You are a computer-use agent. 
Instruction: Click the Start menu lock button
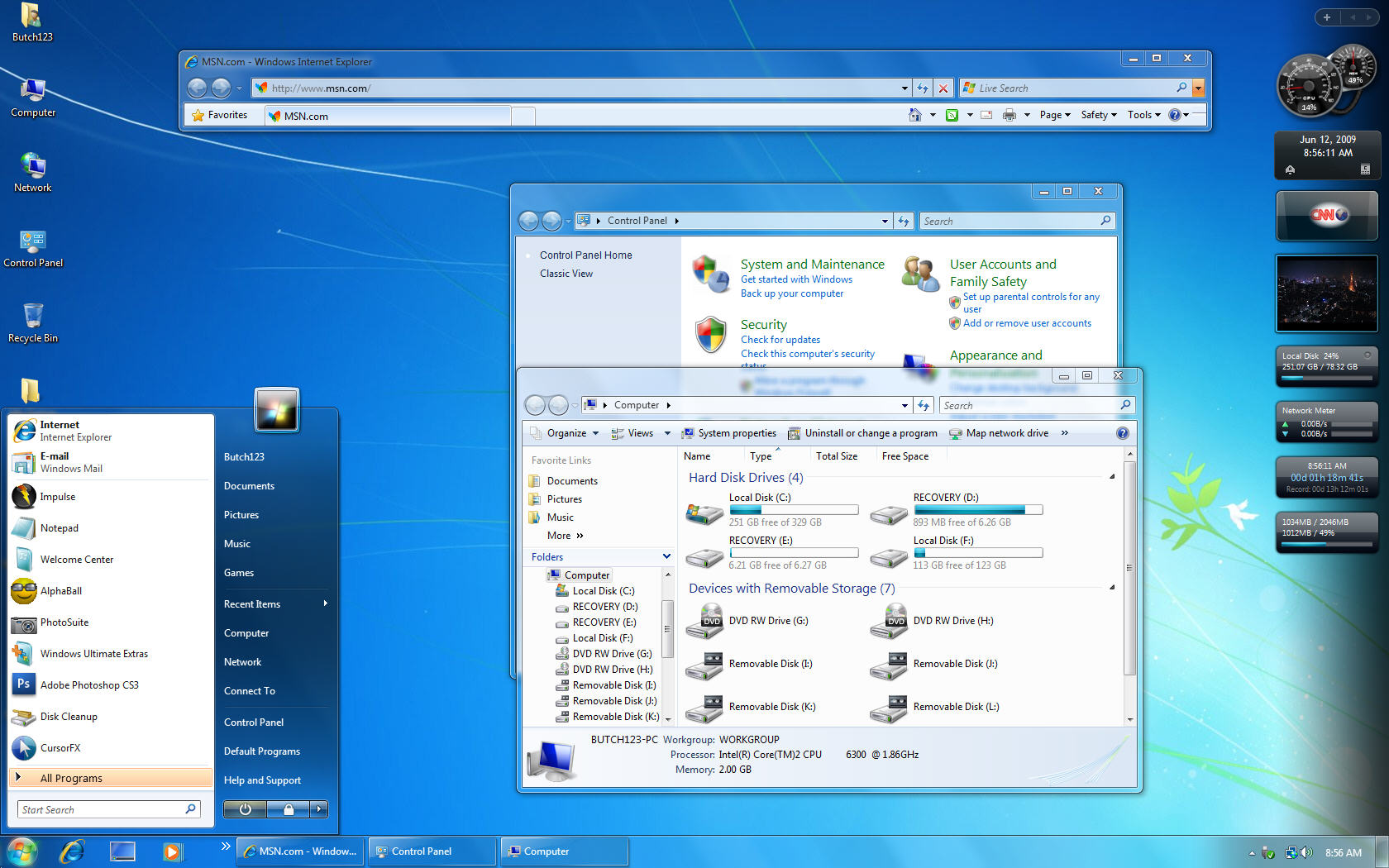coord(289,809)
